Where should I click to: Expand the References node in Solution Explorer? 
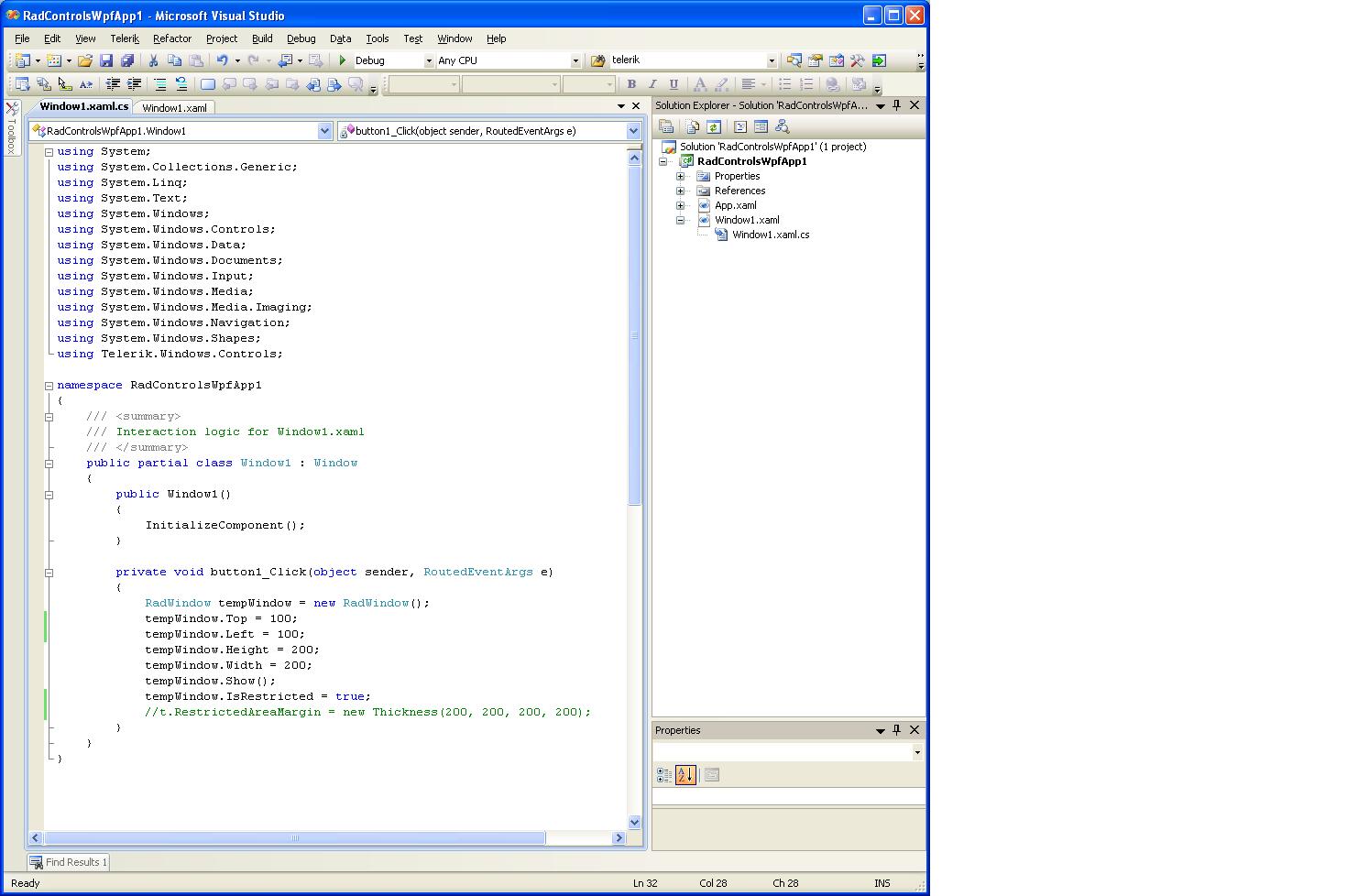point(681,191)
